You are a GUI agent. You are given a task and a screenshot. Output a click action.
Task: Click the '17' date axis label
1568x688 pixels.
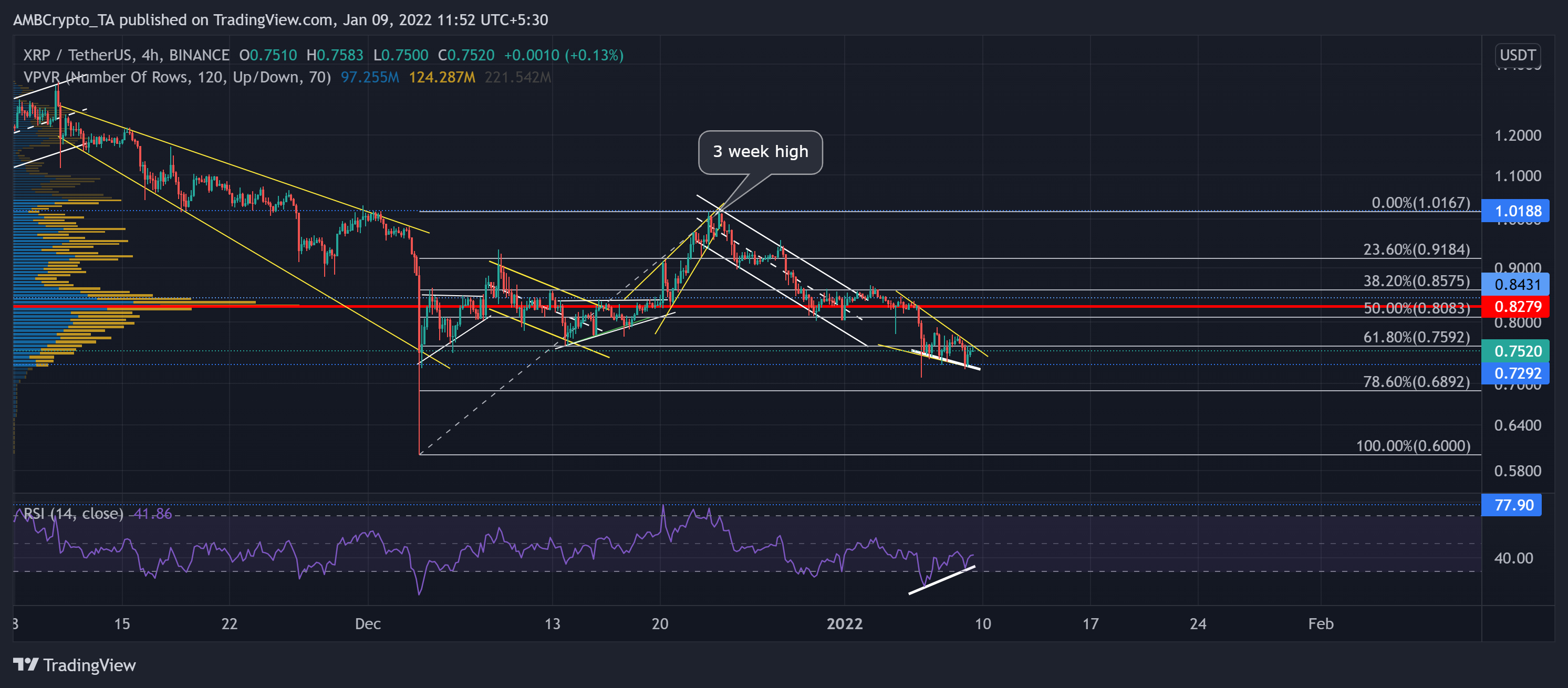(x=1090, y=623)
